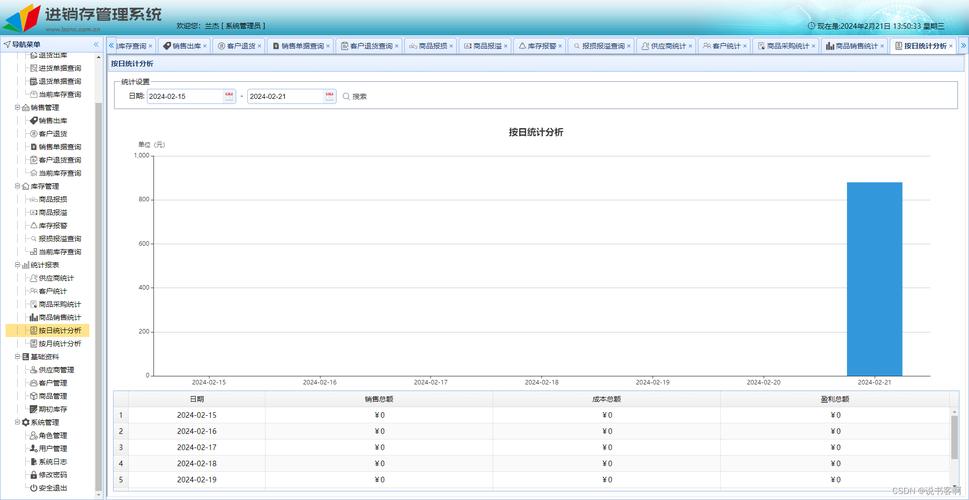Collapse the 库存管理 tree group
Screen dimensions: 969x500
(x=17, y=186)
